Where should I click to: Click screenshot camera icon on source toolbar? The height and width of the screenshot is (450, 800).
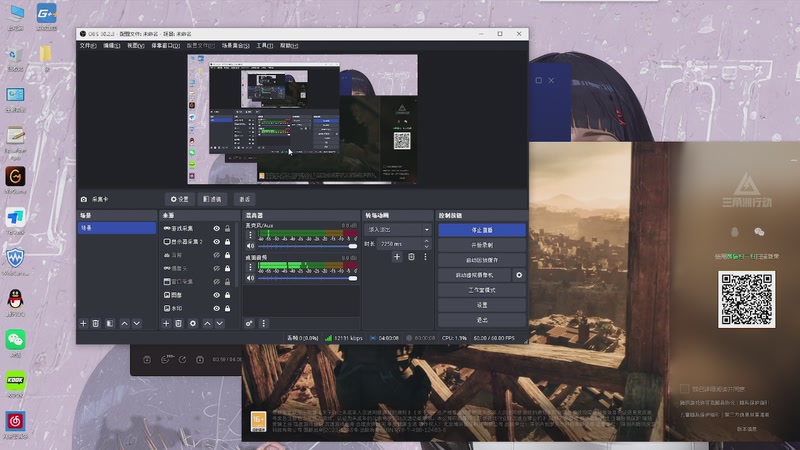(84, 199)
